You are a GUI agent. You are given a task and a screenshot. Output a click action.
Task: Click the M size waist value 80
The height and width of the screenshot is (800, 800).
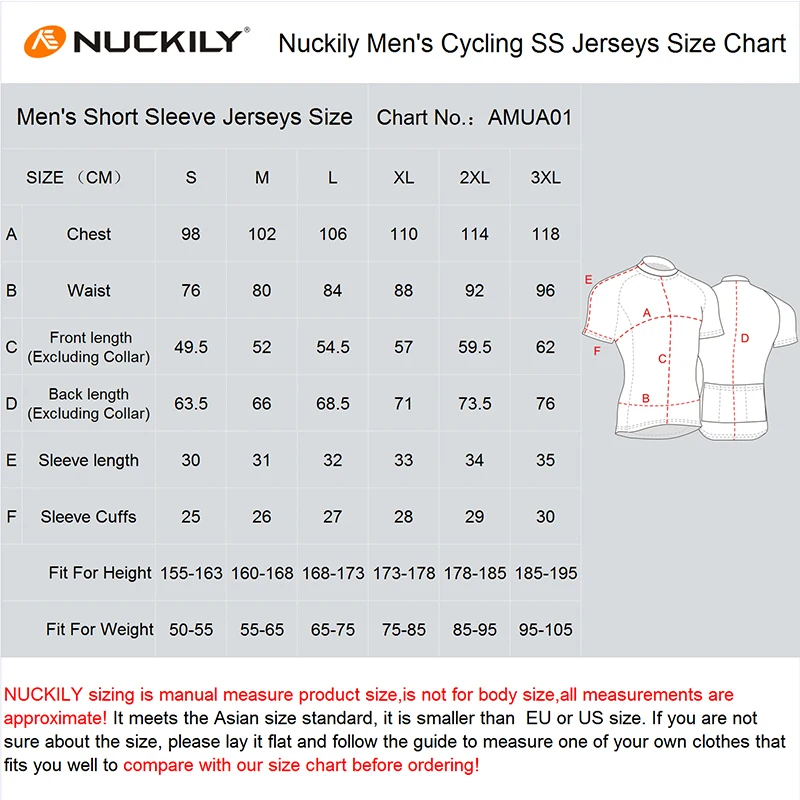(x=262, y=291)
